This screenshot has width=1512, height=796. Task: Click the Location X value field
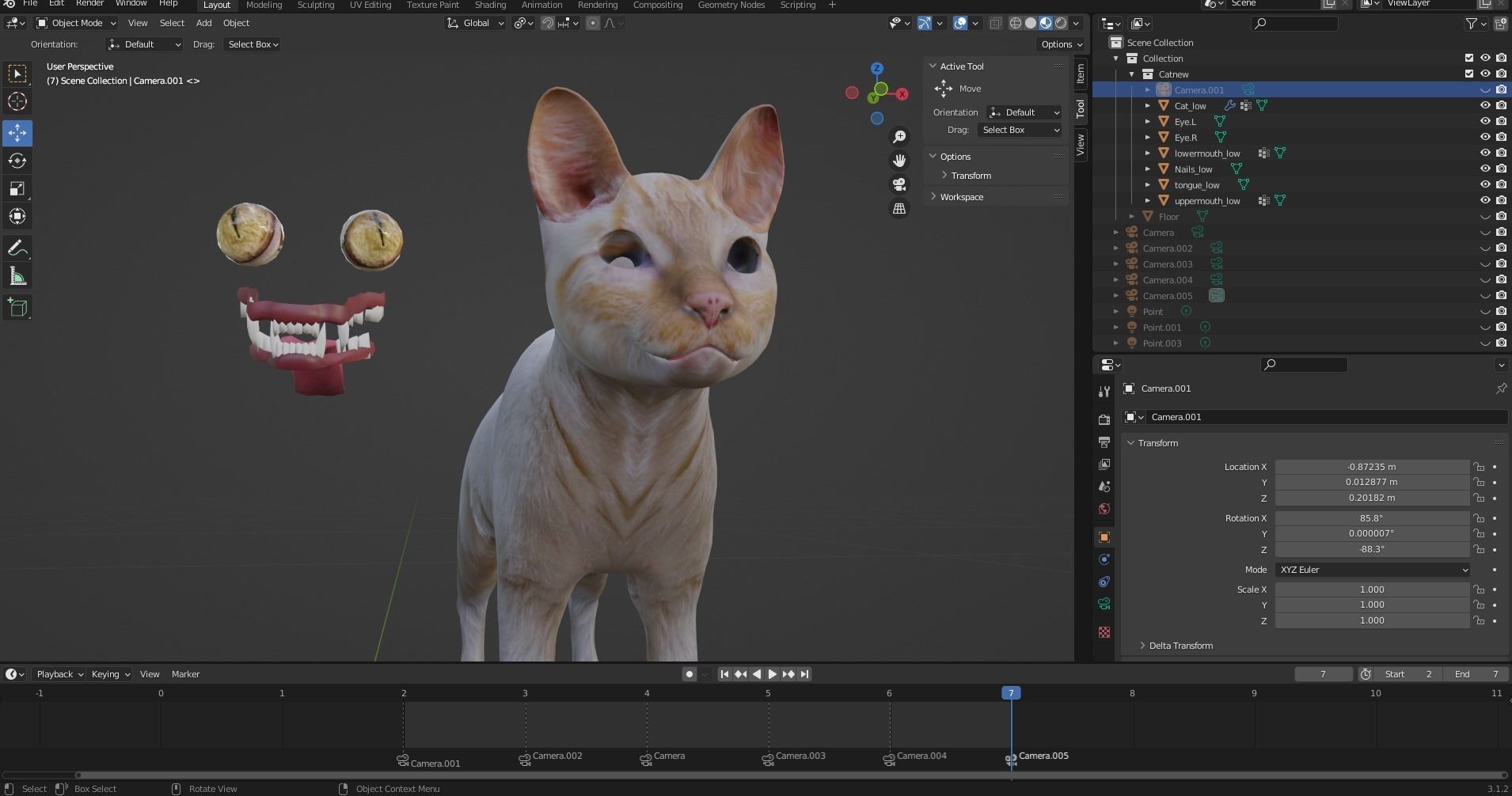point(1372,467)
